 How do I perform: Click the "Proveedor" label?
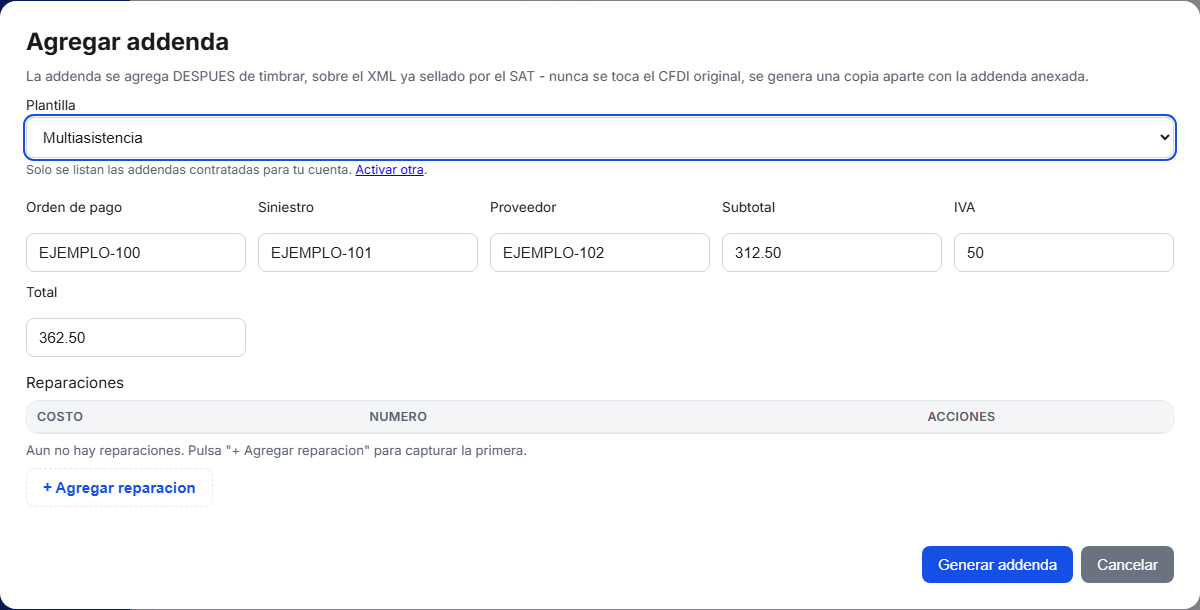523,208
